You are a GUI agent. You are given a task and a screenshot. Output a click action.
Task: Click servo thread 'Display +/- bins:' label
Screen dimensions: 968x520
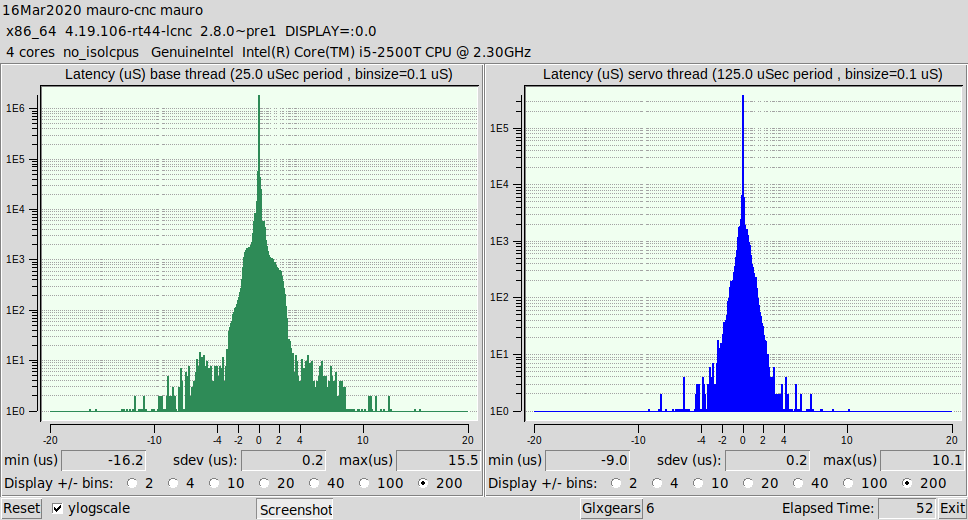point(543,483)
